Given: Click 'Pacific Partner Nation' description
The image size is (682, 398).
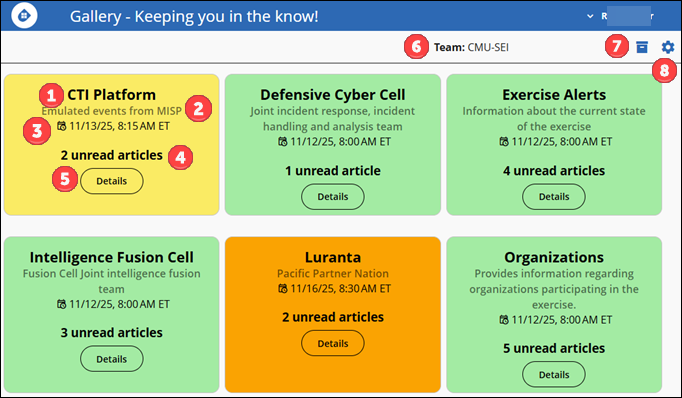Looking at the screenshot, I should click(333, 274).
